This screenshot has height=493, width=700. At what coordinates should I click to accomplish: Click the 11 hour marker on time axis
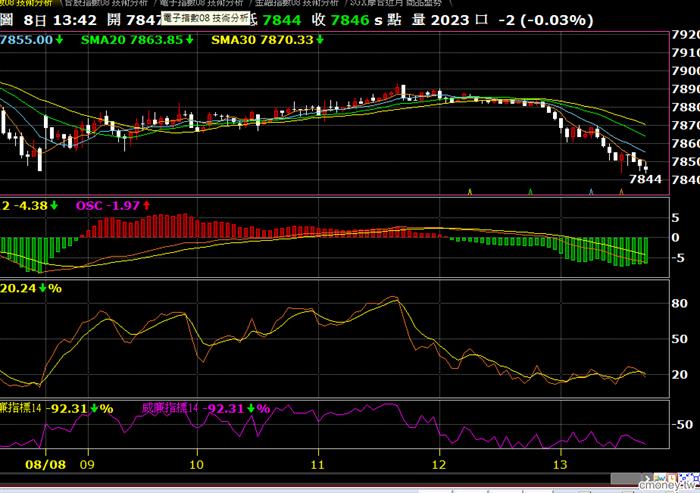pos(317,464)
